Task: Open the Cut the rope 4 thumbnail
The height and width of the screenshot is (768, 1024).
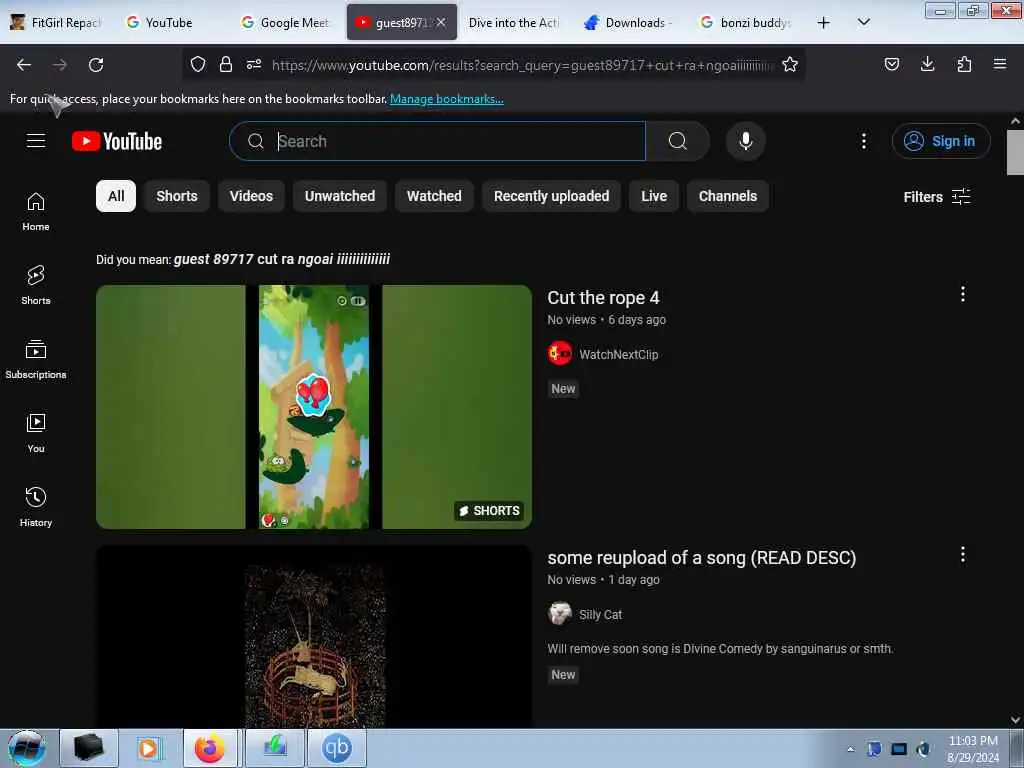Action: click(313, 406)
